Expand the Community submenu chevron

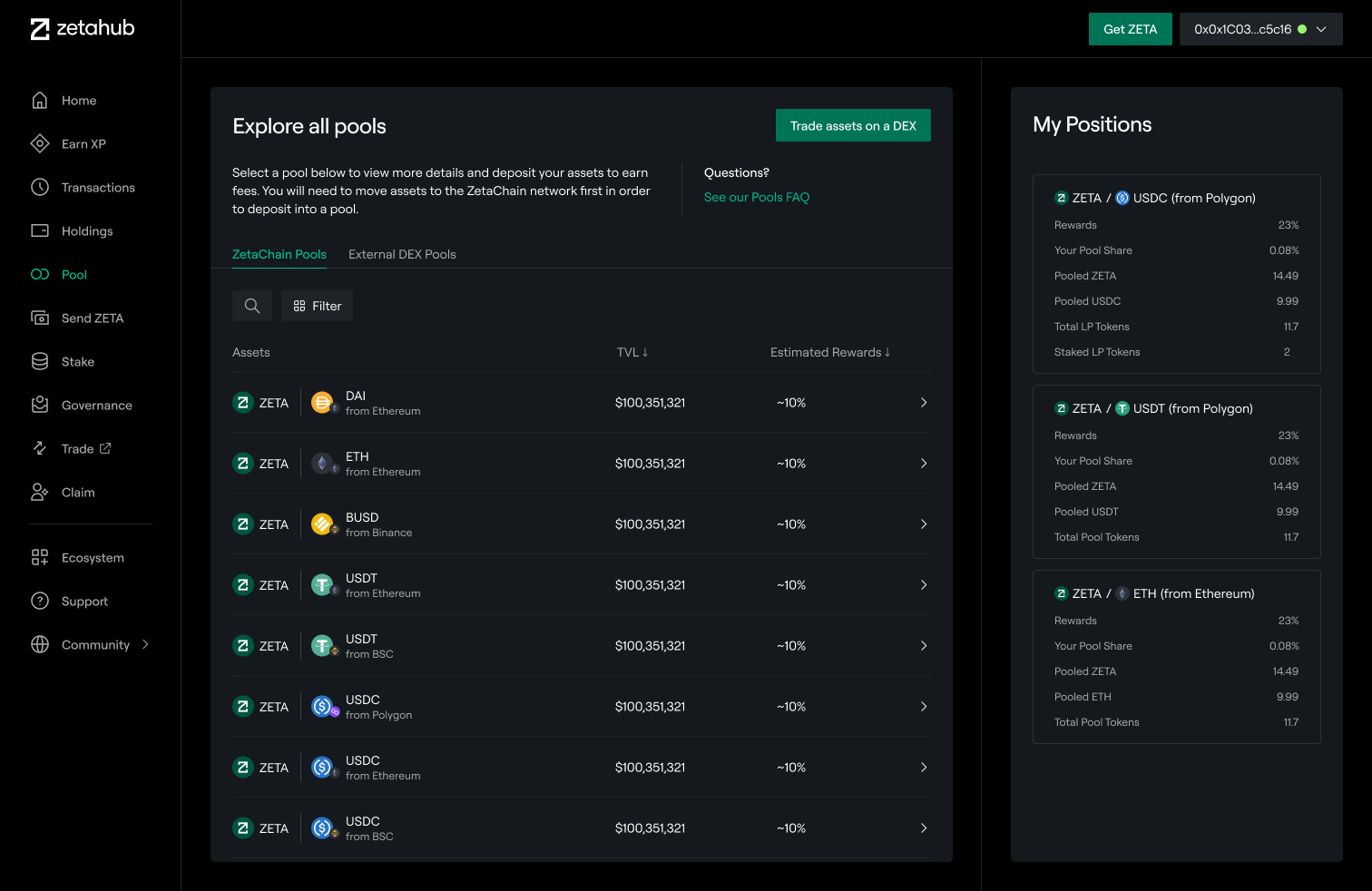point(145,645)
